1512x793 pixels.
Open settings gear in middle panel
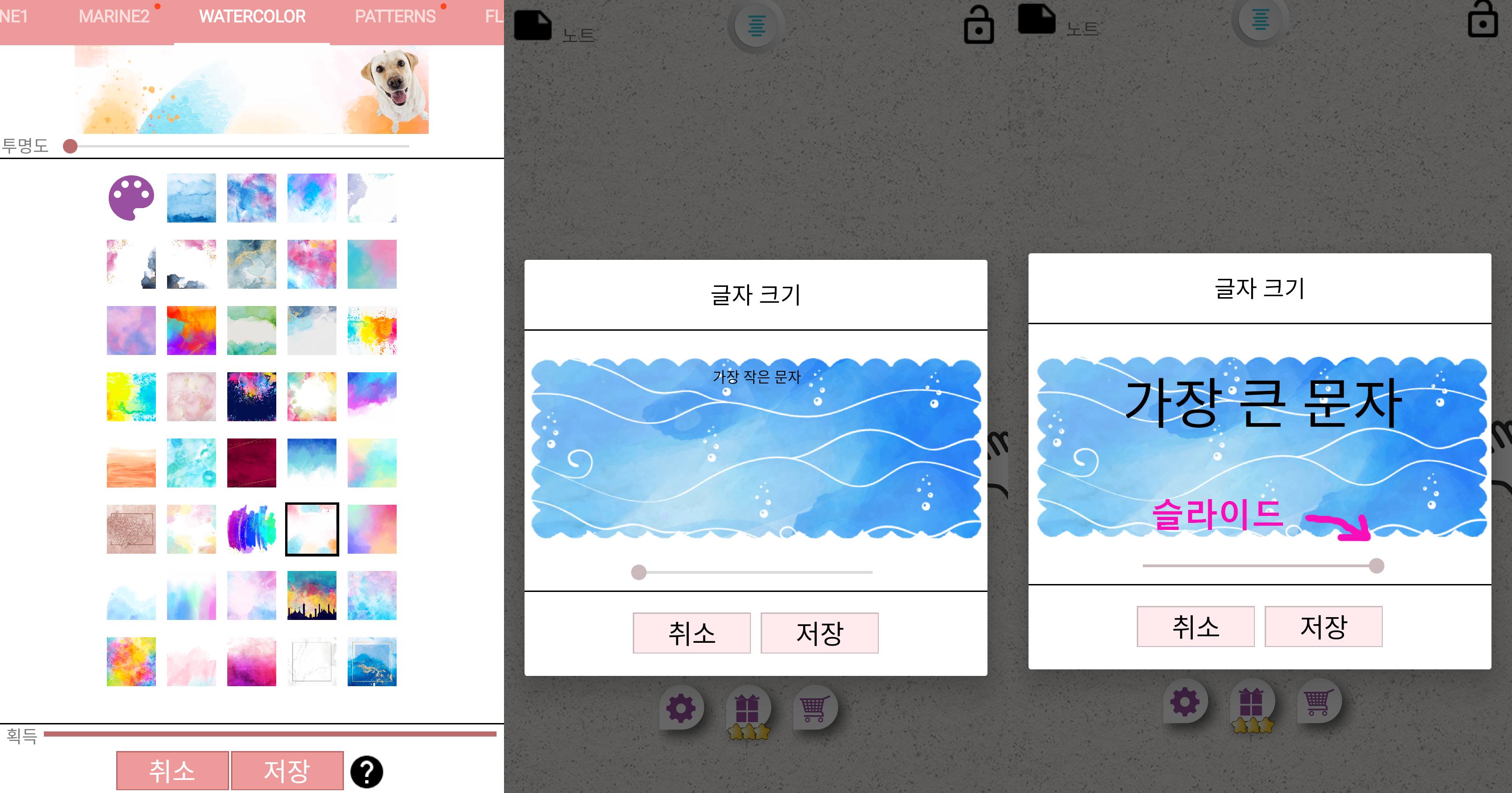(x=681, y=708)
